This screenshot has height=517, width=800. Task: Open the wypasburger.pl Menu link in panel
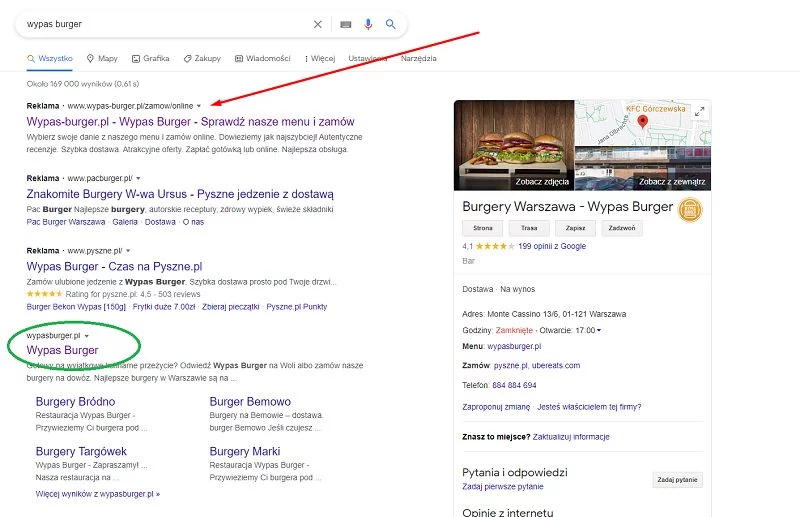(x=514, y=346)
